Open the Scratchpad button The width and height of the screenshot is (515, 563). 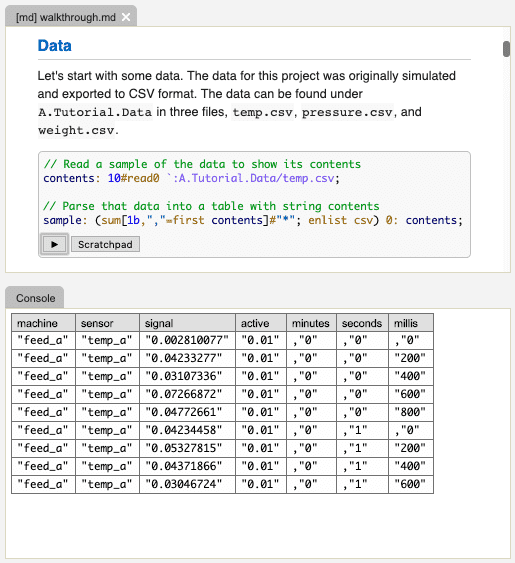pyautogui.click(x=105, y=245)
